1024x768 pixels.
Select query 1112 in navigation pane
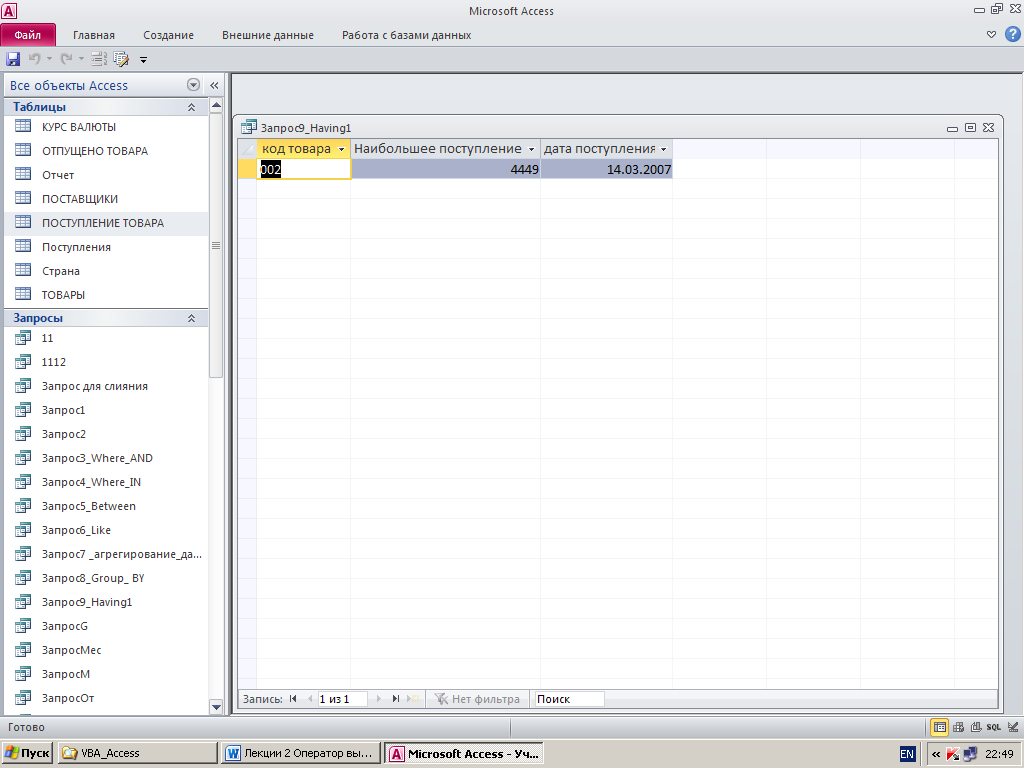106,362
